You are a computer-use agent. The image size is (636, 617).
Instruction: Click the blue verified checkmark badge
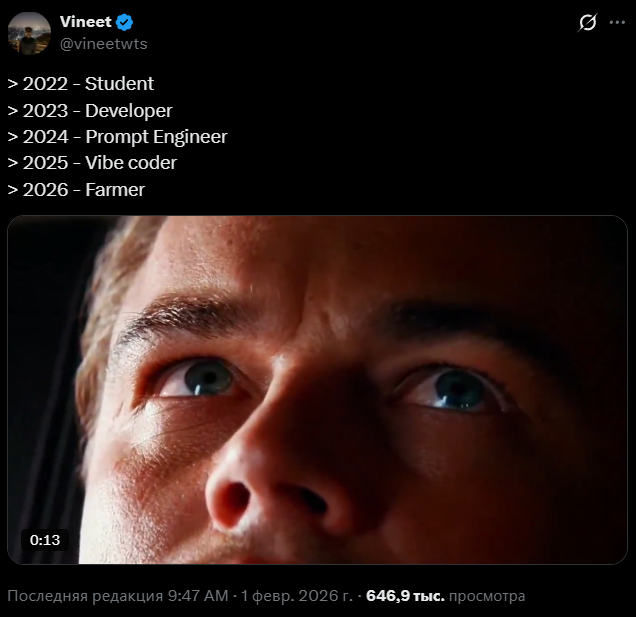click(x=125, y=23)
